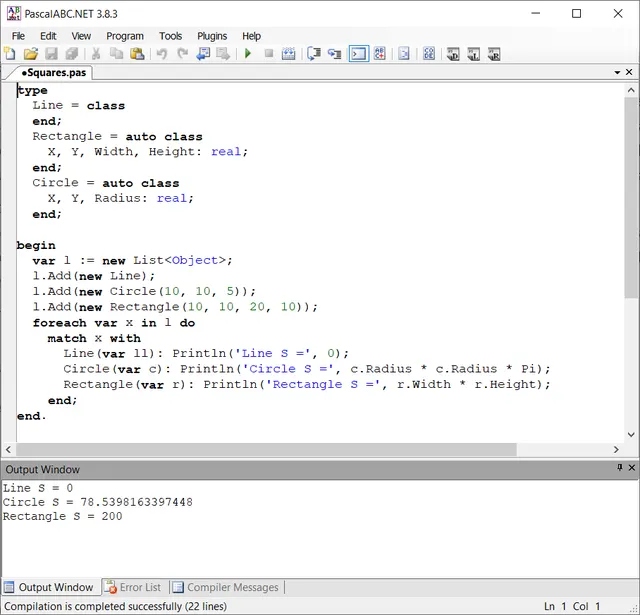Click output line 'Rectangle S = 200'
The image size is (640, 615).
62,516
